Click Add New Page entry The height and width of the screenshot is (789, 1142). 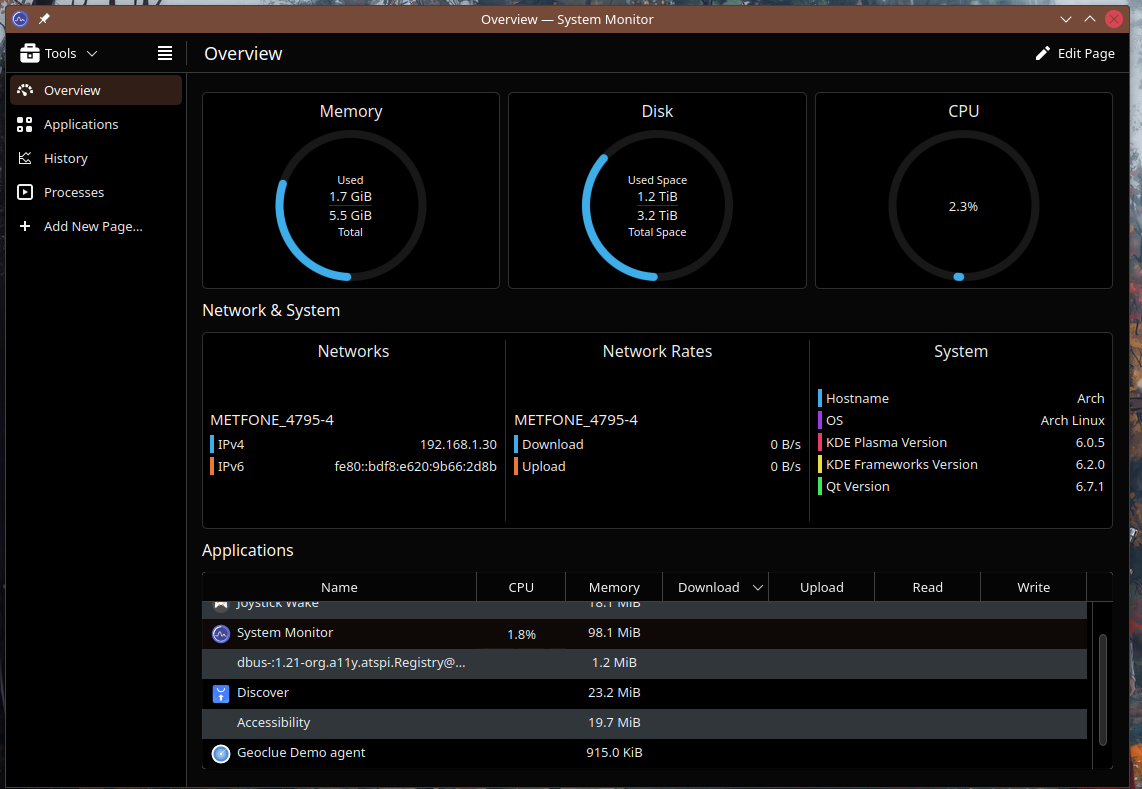[96, 227]
